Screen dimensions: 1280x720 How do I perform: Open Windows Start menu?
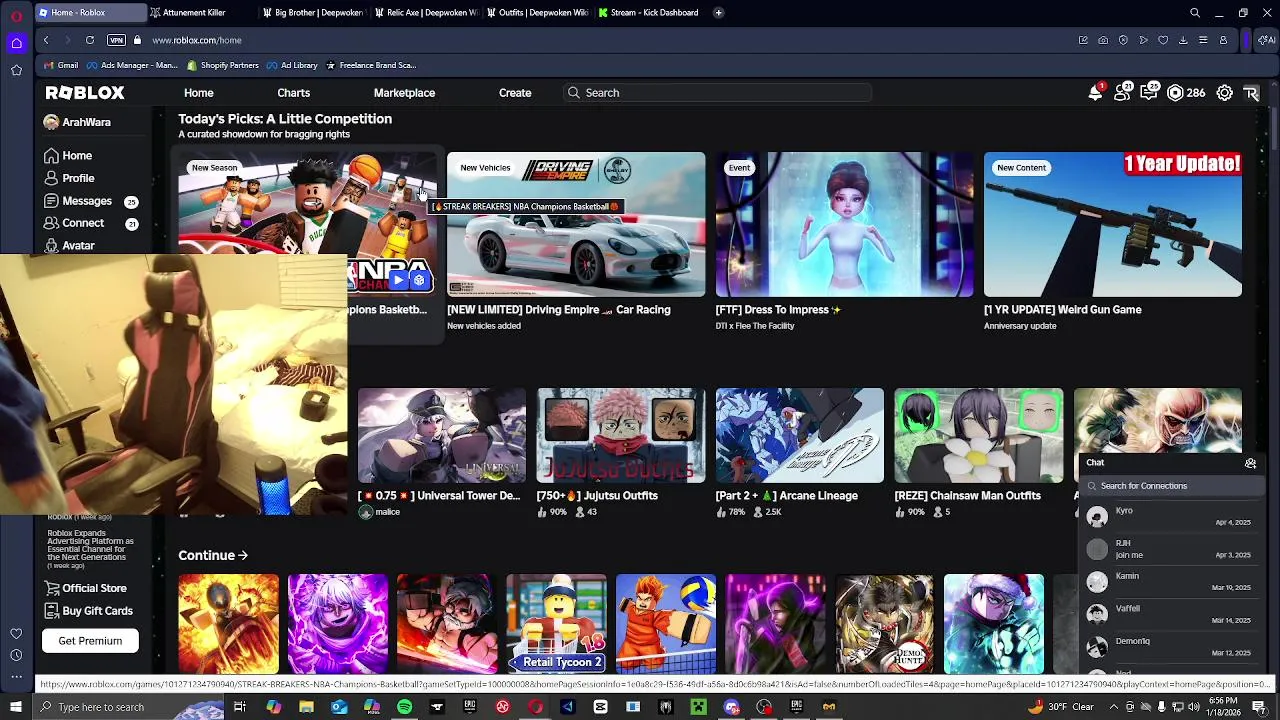[x=16, y=707]
